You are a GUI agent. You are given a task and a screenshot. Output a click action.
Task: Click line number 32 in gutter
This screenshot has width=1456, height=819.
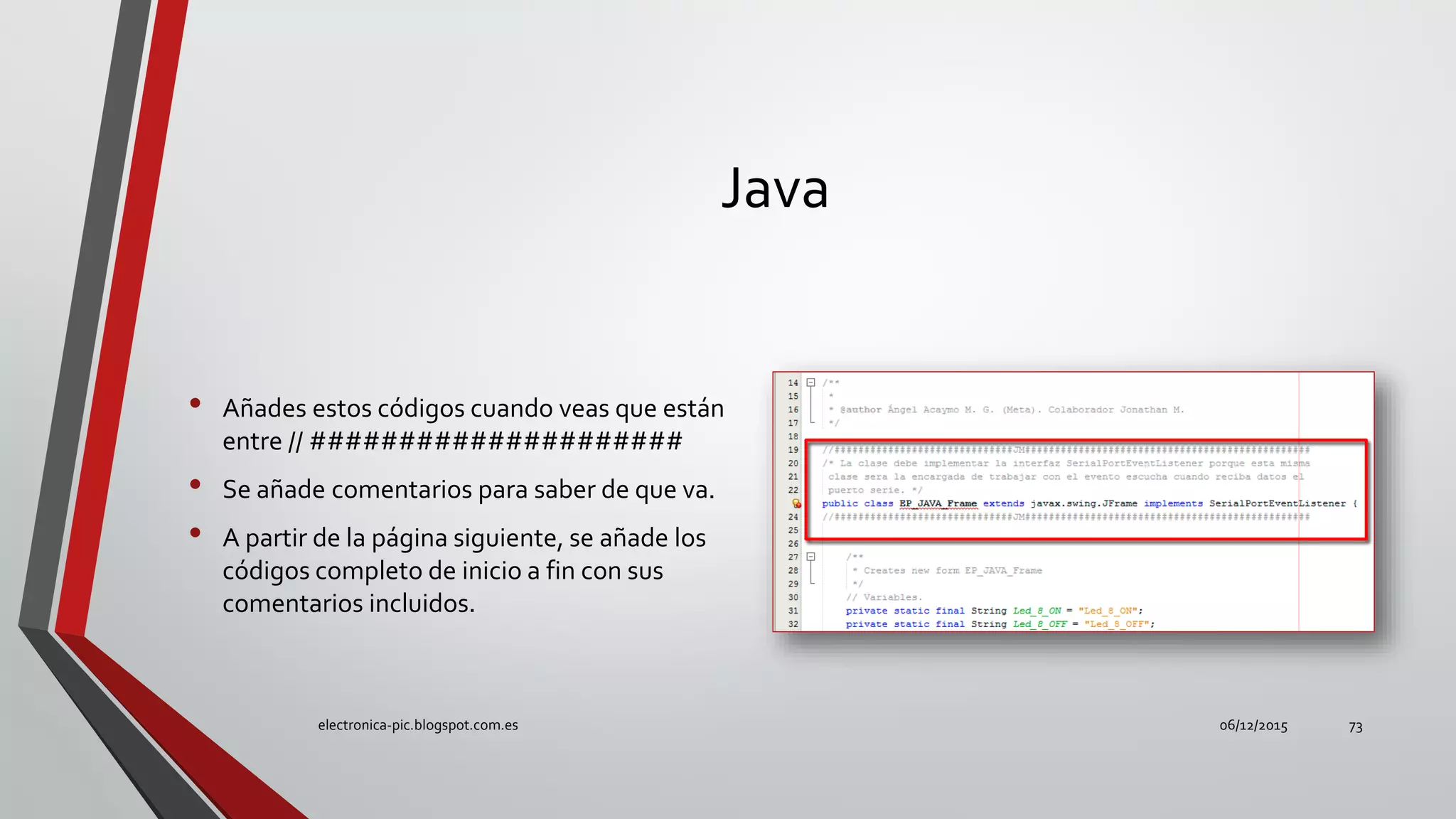point(793,624)
